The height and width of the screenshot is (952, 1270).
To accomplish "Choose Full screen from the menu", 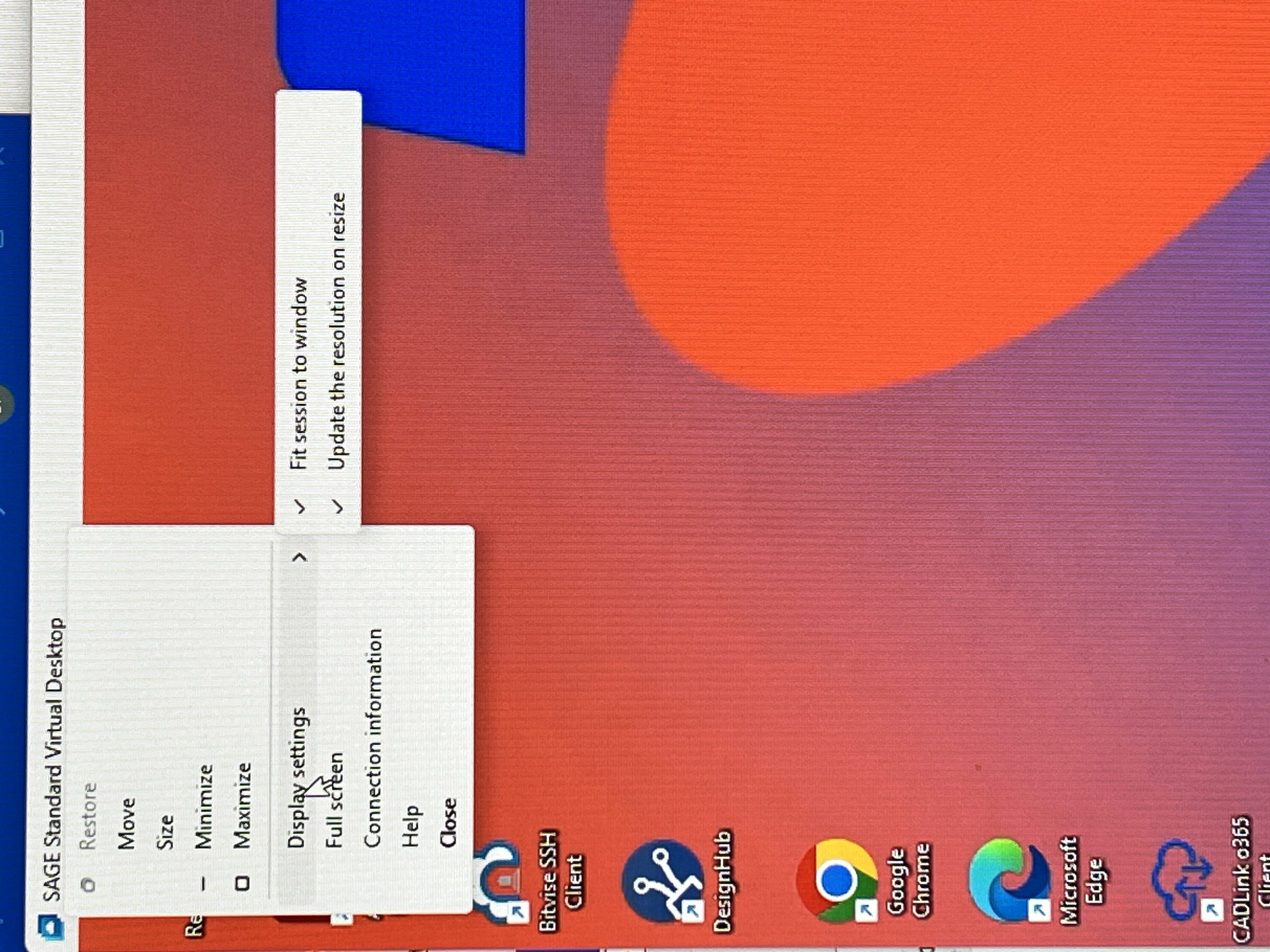I will pos(335,801).
